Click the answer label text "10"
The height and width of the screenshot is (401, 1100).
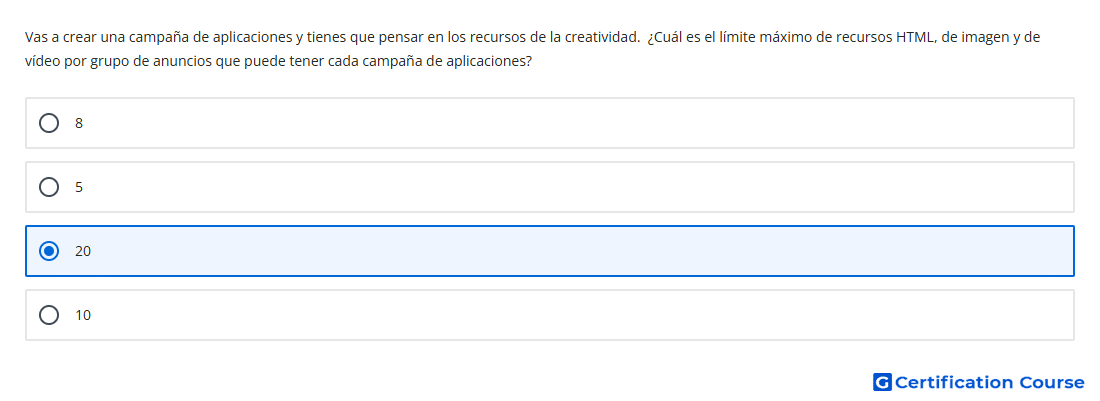pyautogui.click(x=83, y=315)
